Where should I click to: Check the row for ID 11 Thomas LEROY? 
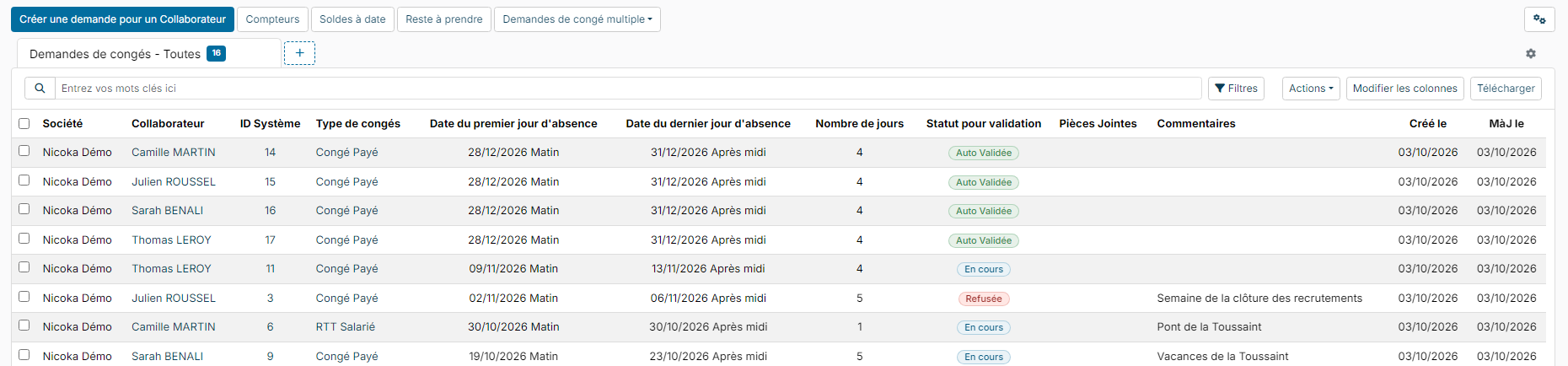[x=24, y=267]
